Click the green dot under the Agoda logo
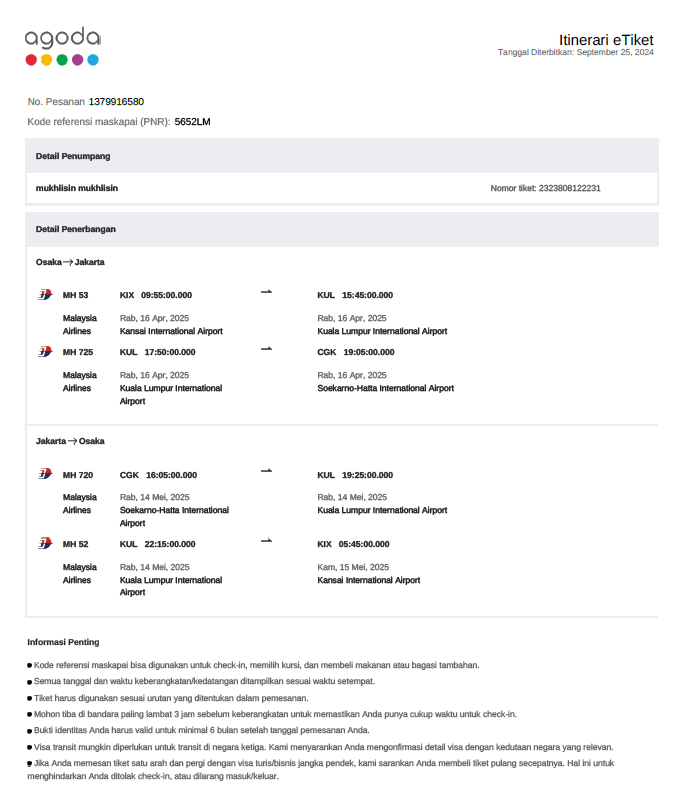The height and width of the screenshot is (811, 681). click(62, 60)
